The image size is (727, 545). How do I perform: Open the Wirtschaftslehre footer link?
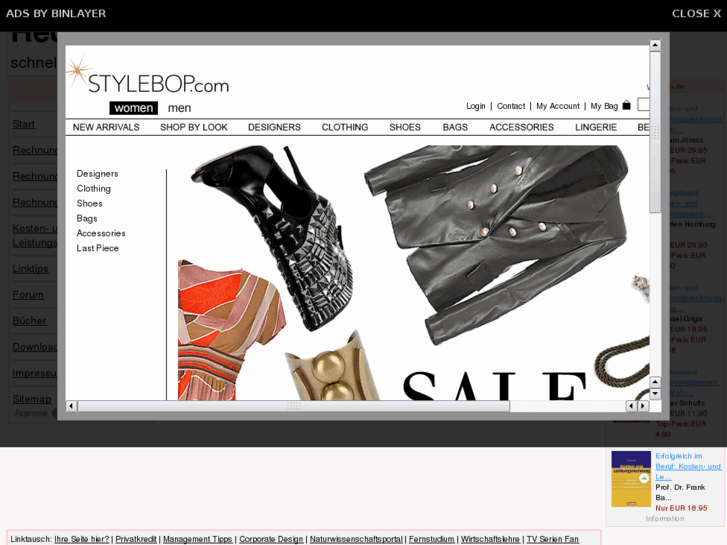[x=491, y=539]
